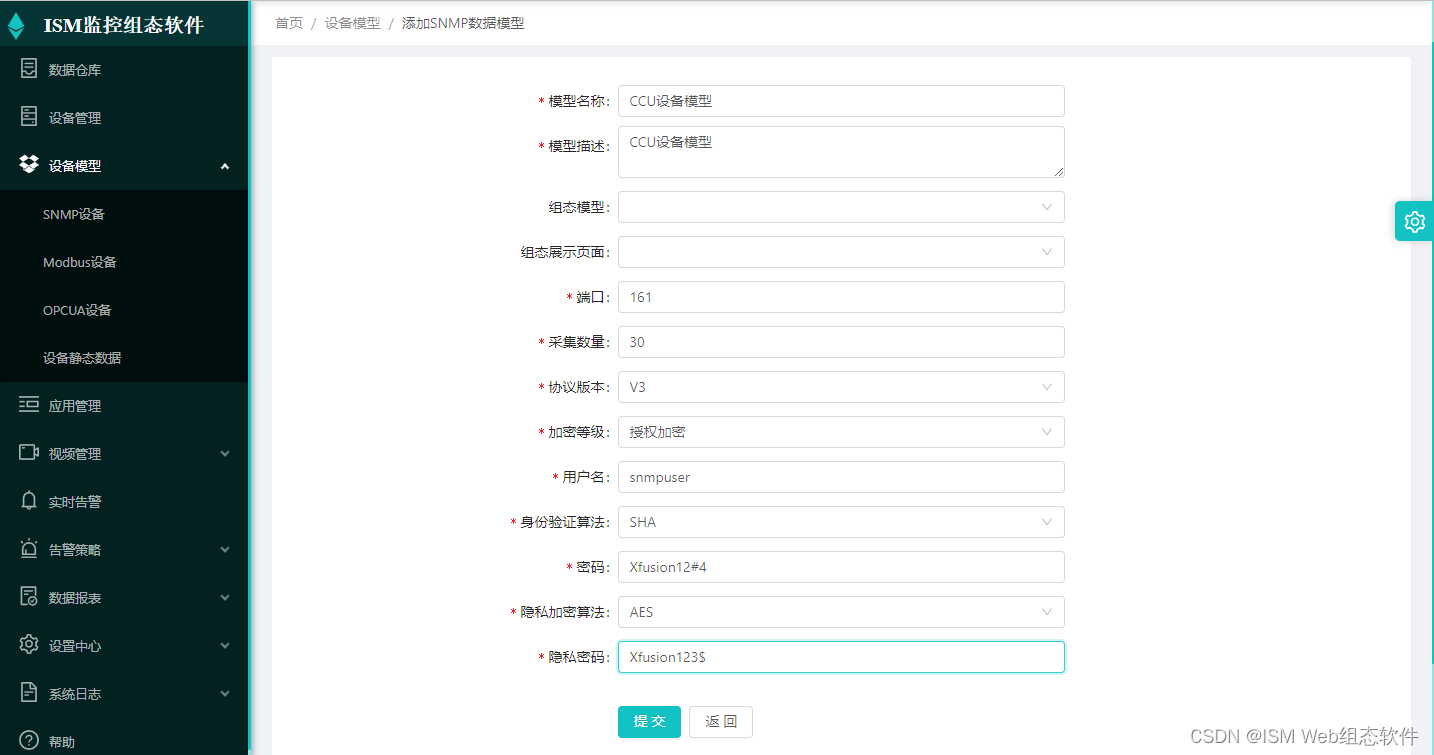
Task: Open the 数据仓库 menu item
Action: pyautogui.click(x=124, y=70)
